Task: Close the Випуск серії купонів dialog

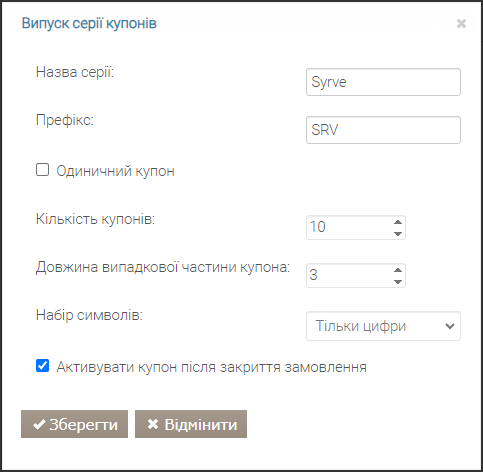Action: coord(461,24)
